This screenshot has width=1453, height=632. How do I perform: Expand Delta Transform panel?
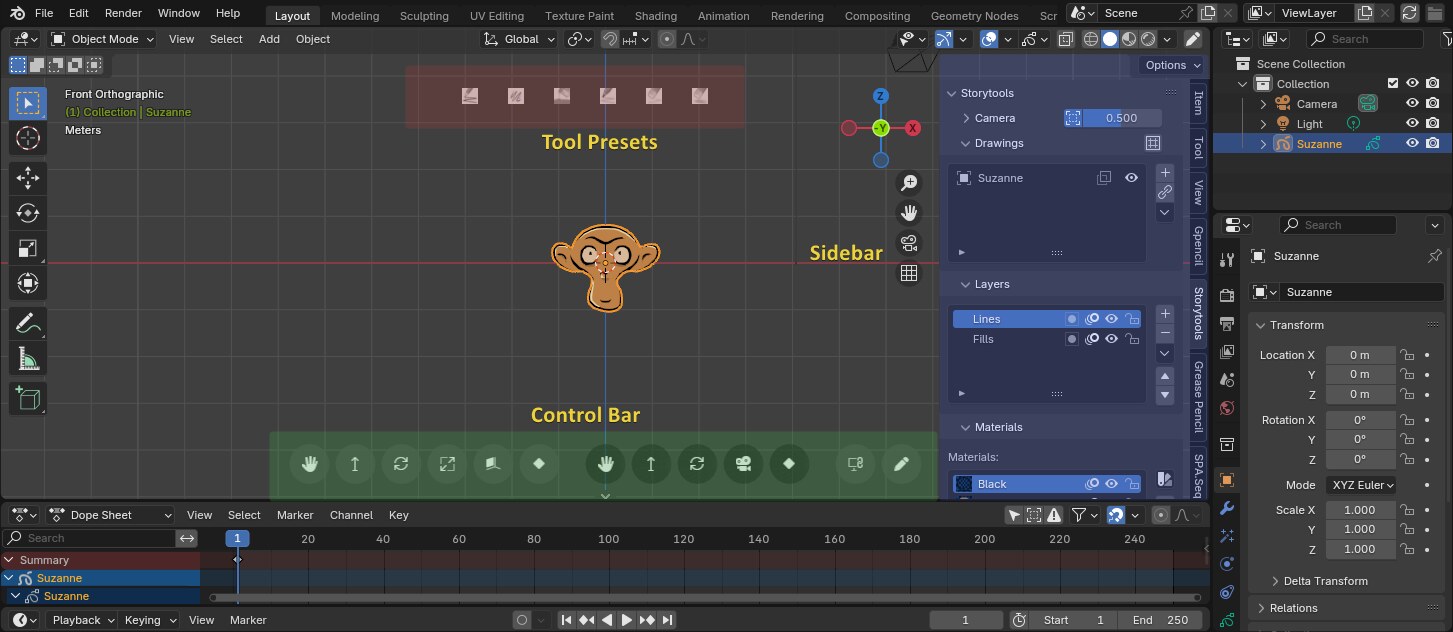click(1325, 581)
